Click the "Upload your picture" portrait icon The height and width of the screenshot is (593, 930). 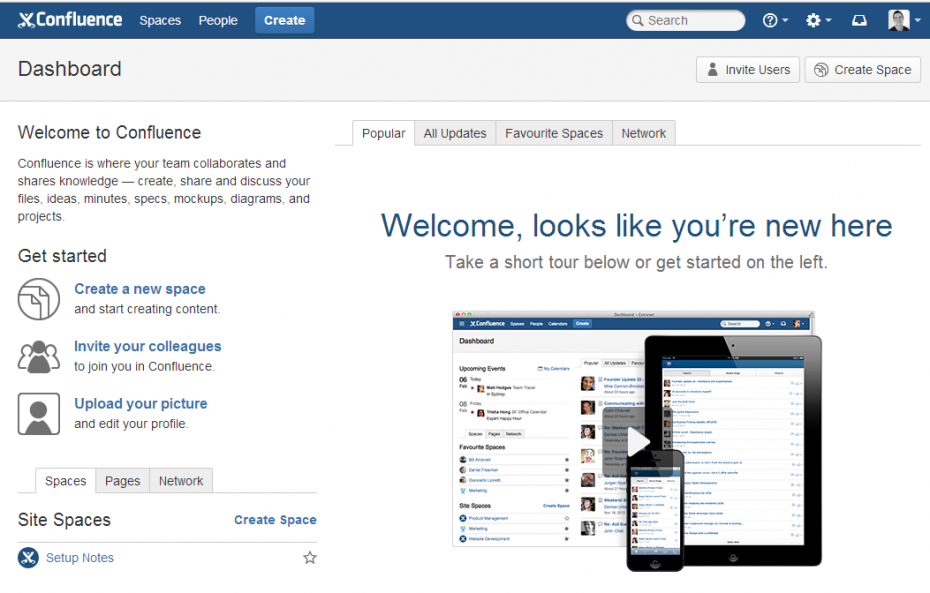38,413
